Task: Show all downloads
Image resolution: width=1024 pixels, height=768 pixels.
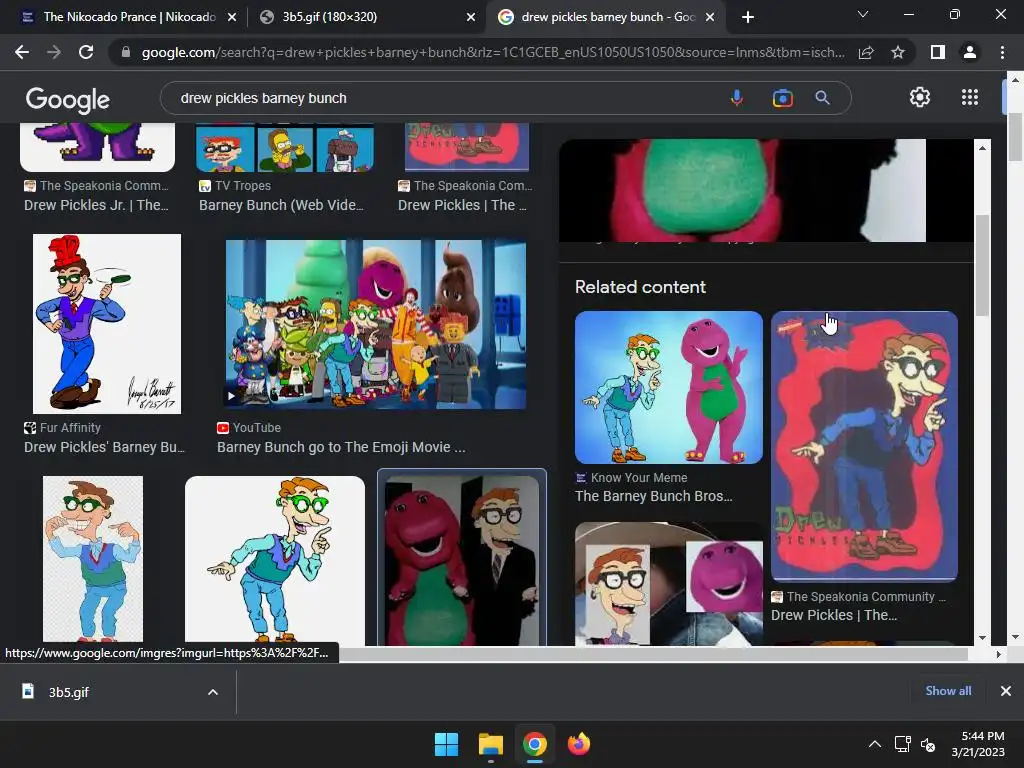Action: [948, 691]
